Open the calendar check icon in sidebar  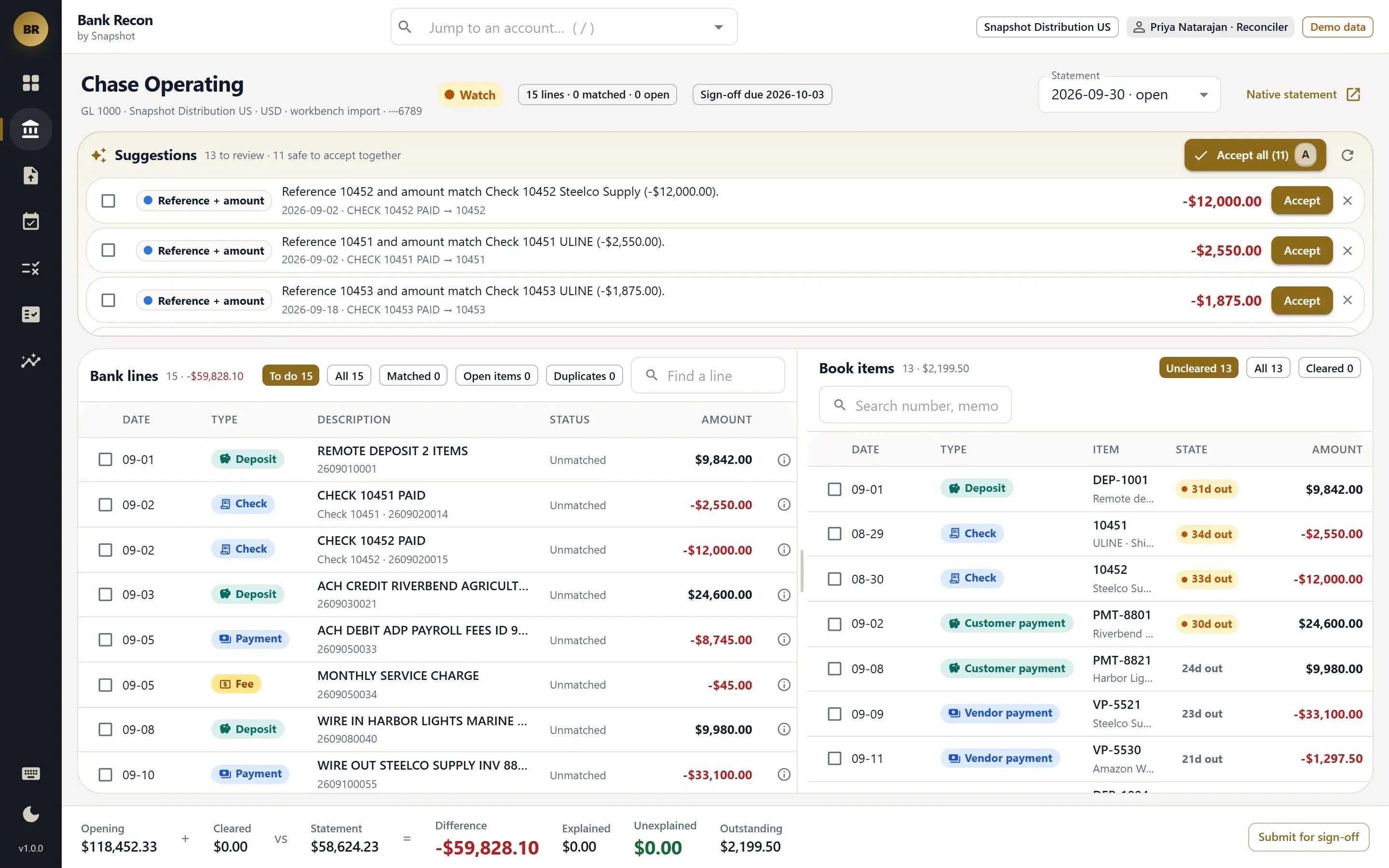click(30, 222)
